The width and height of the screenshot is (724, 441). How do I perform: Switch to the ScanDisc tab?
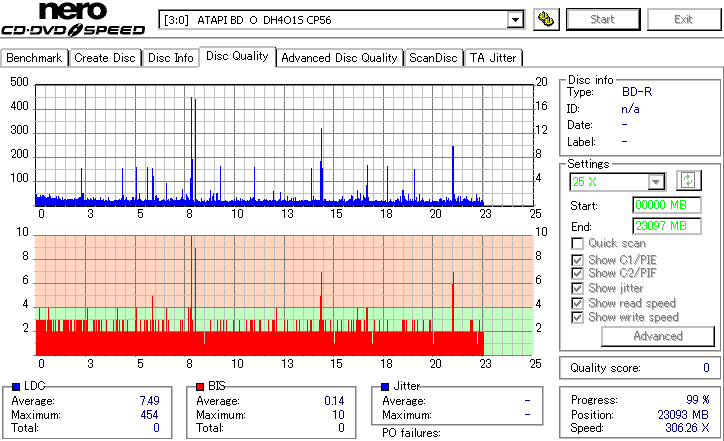click(433, 58)
